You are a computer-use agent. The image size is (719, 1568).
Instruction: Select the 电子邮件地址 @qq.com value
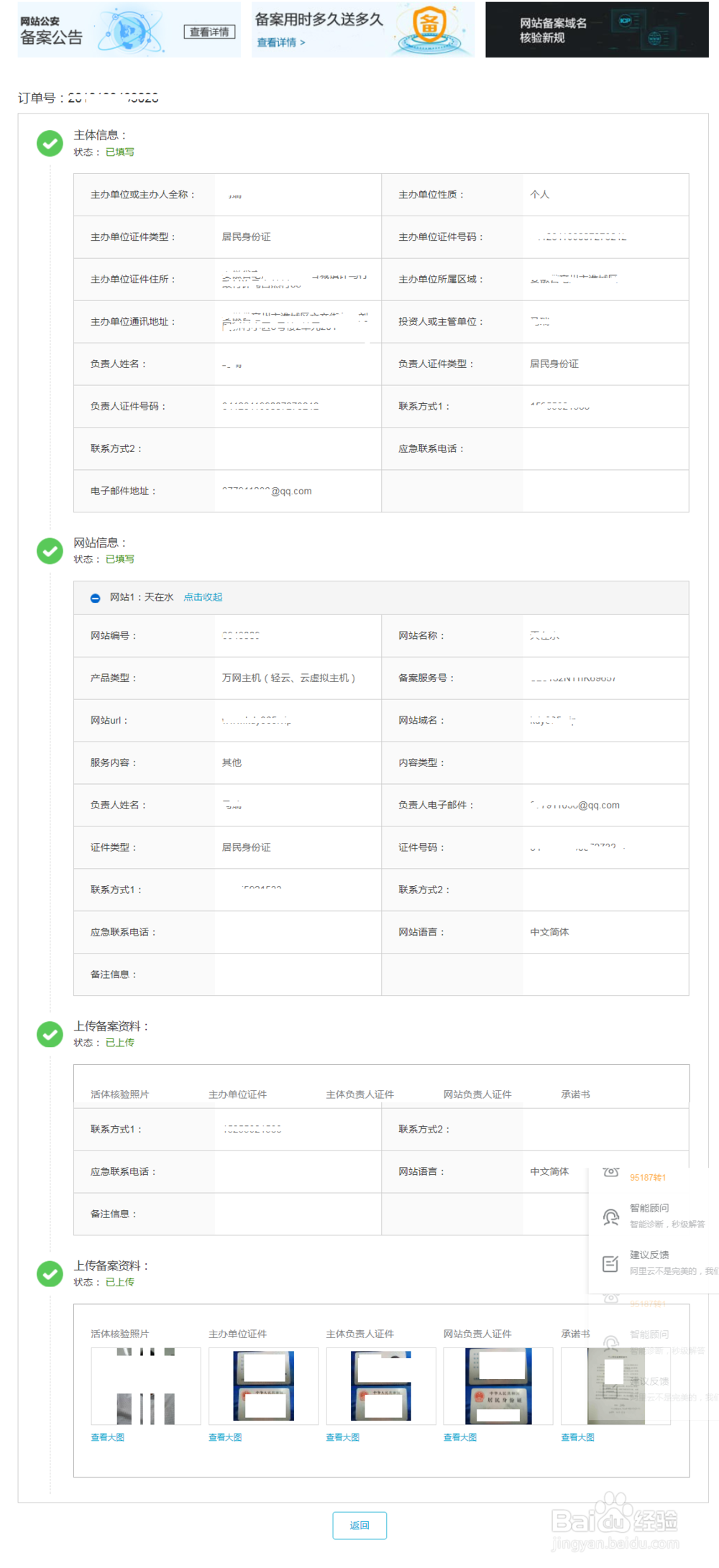pyautogui.click(x=267, y=492)
